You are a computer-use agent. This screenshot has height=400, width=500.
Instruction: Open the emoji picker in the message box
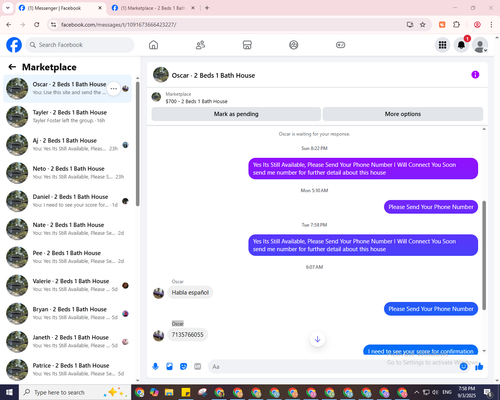coord(463,367)
